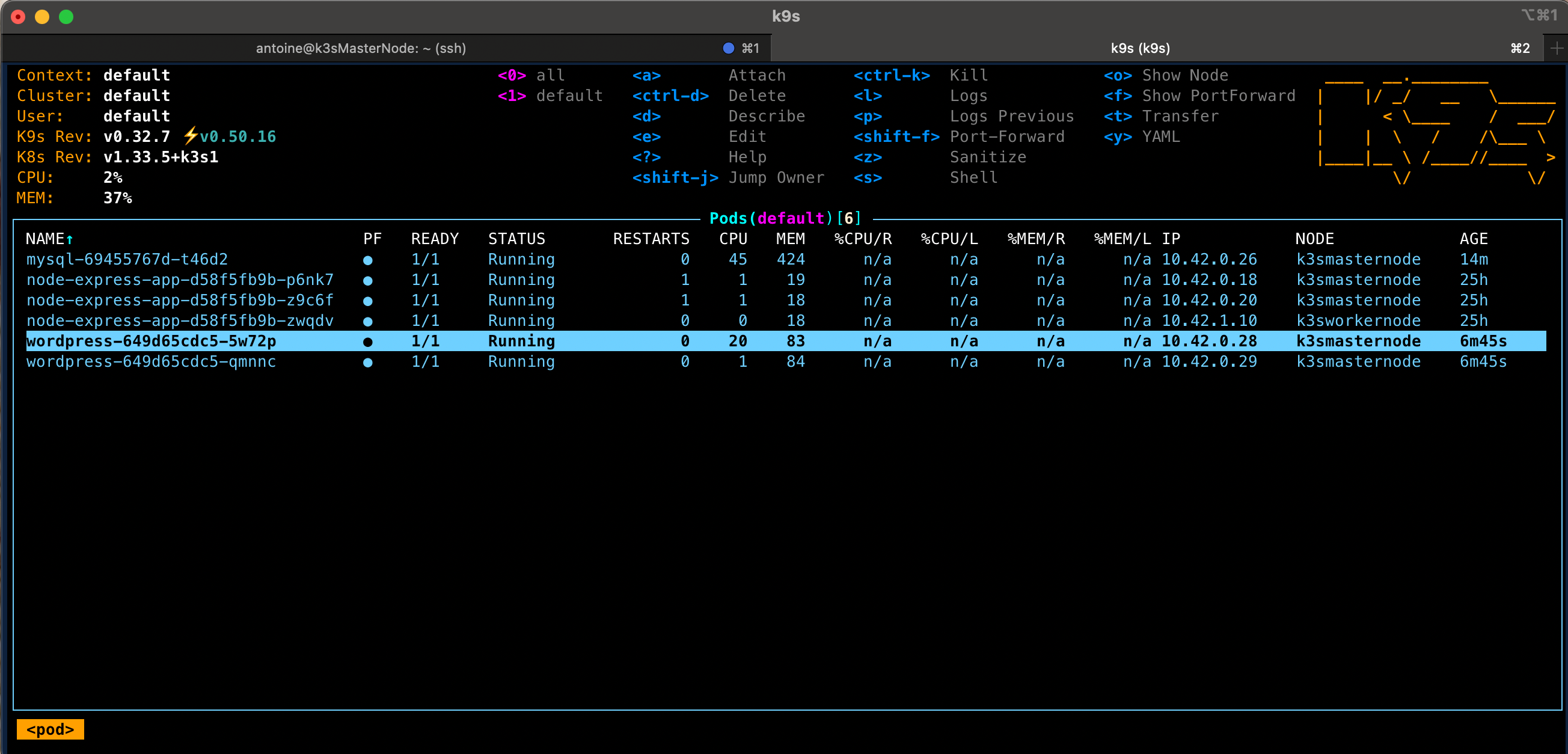Select the mysql-69455767d-t46d2 pod row
Screen dimensions: 1568x754
point(127,260)
